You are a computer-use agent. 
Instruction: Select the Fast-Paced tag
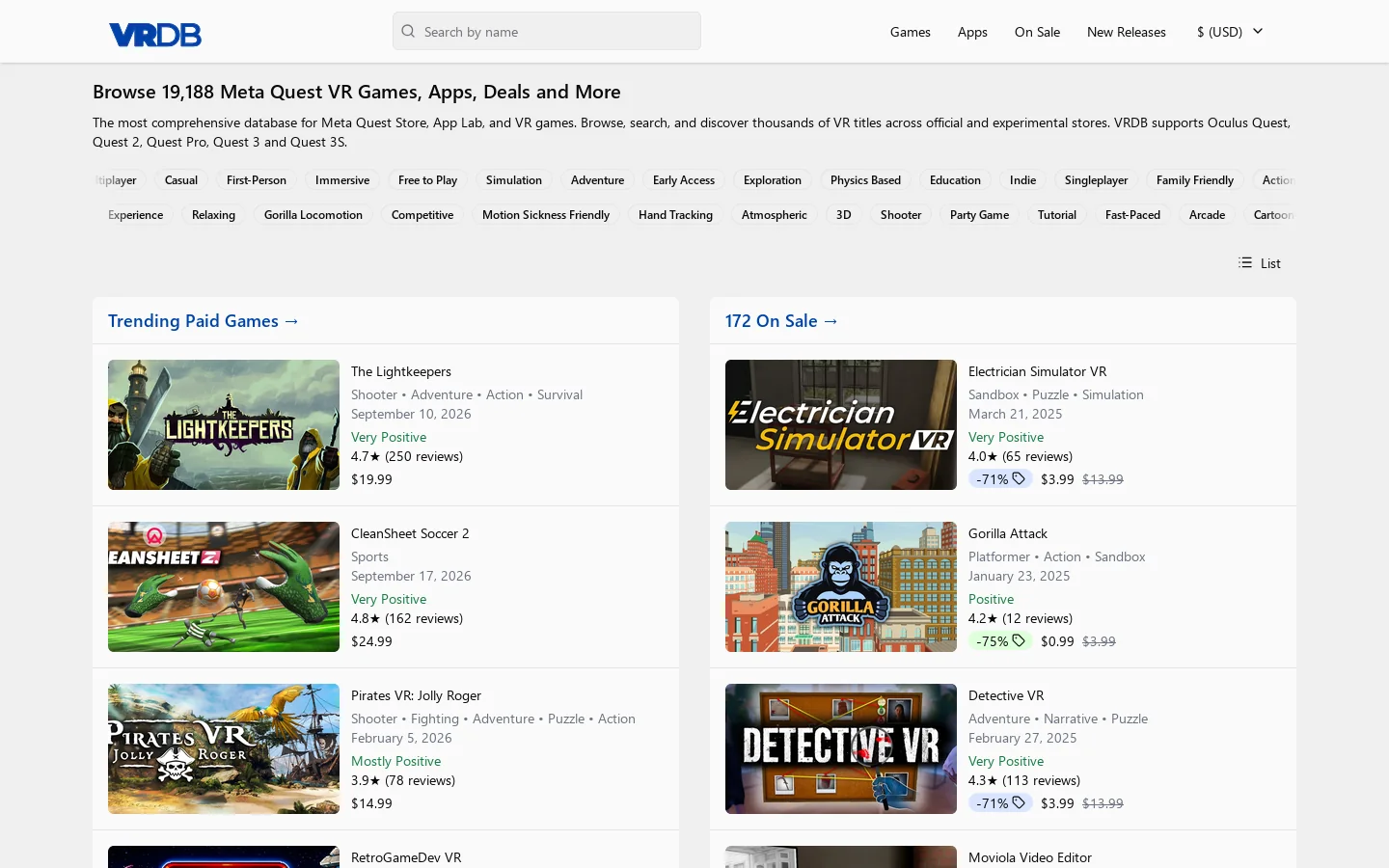pos(1132,215)
